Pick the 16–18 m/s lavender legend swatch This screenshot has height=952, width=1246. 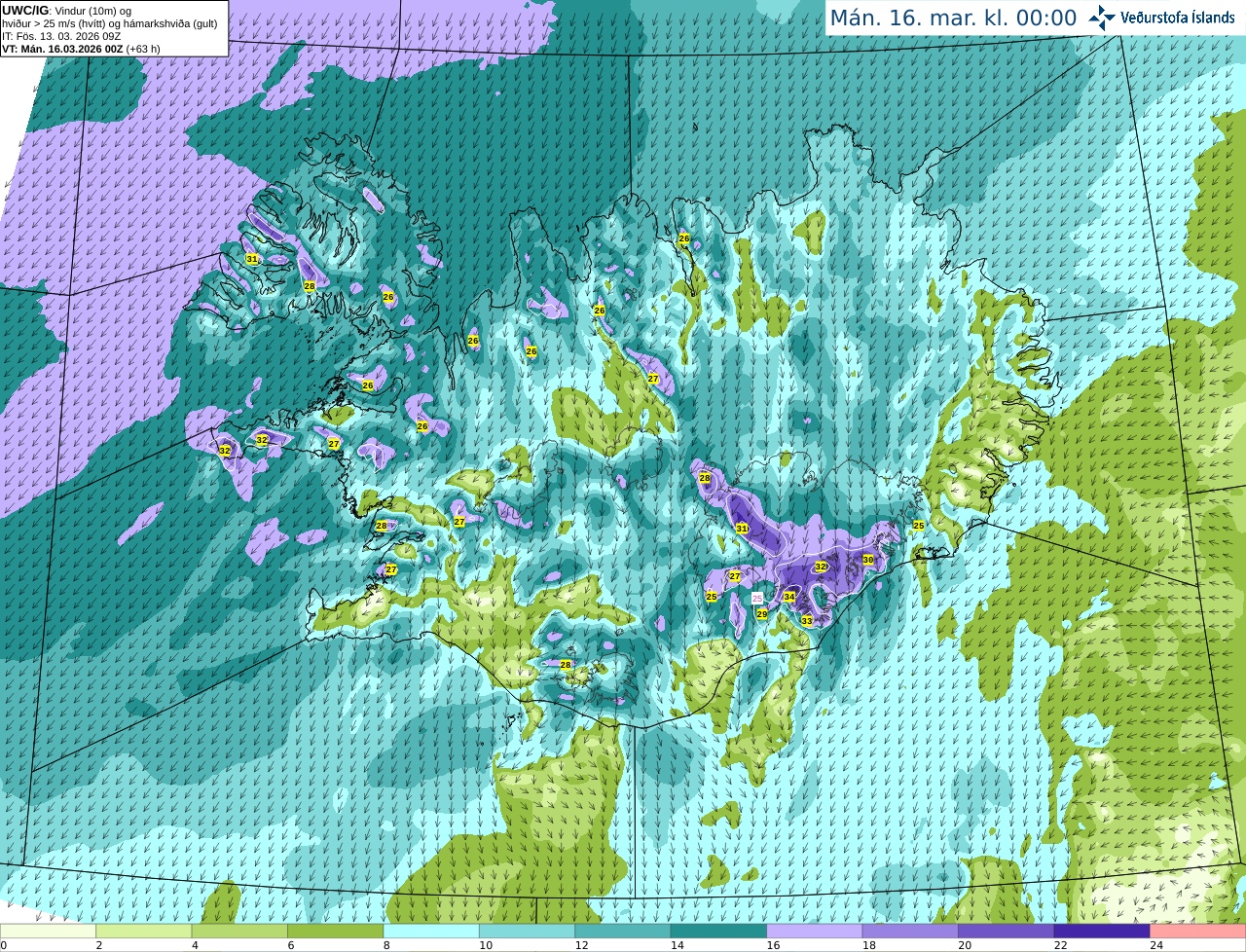[815, 931]
